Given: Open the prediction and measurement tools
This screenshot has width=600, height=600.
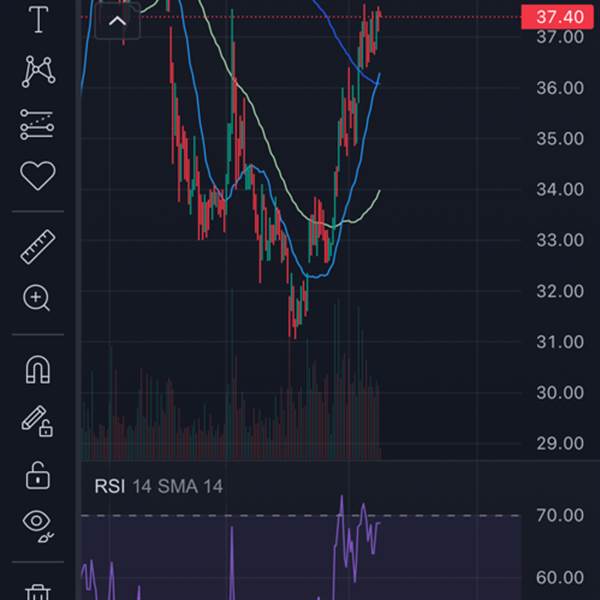Looking at the screenshot, I should 37,125.
